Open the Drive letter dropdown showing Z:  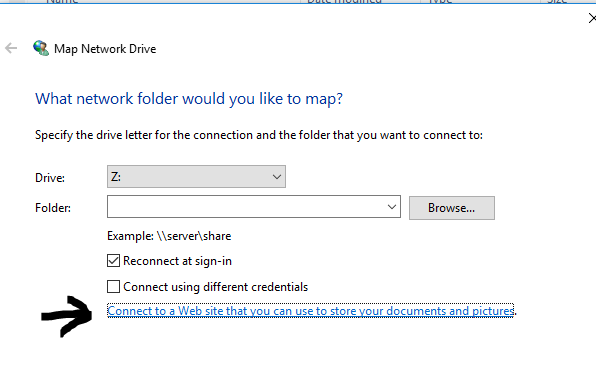point(196,176)
